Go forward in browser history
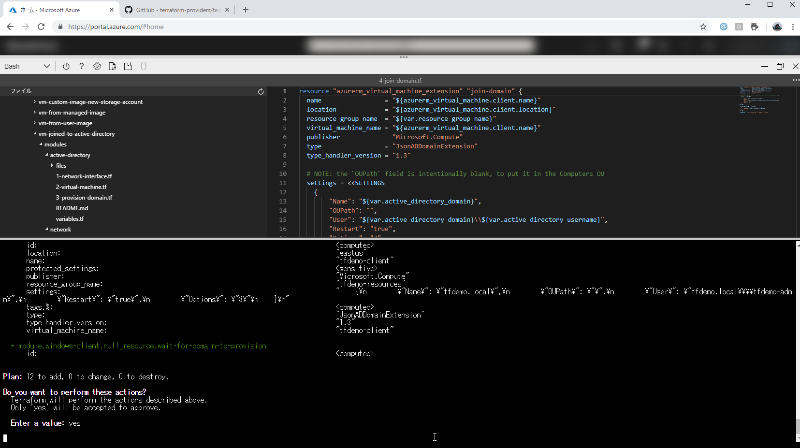Viewport: 800px width, 448px height. pos(26,27)
